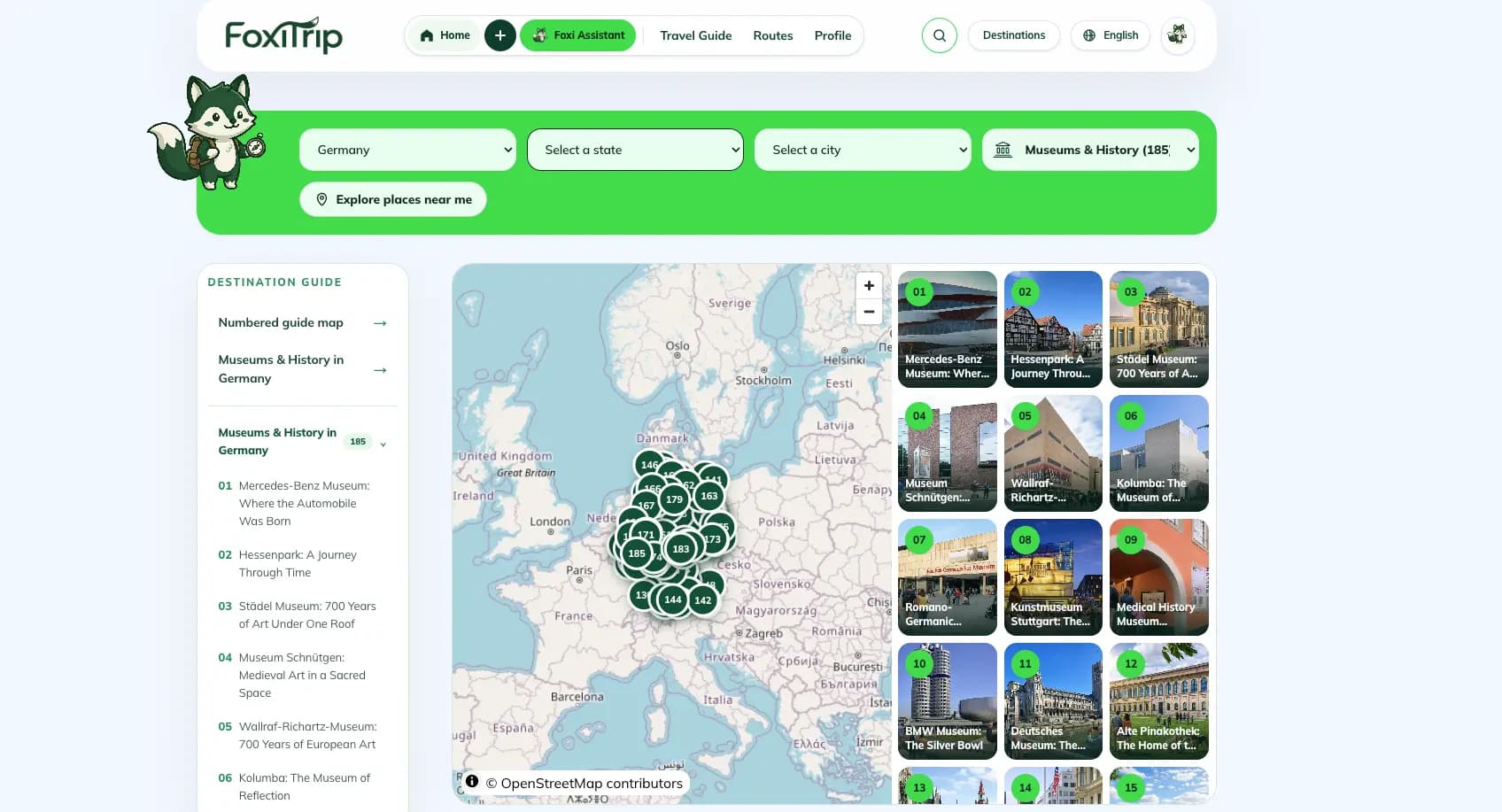Select map marker 173
Viewport: 1502px width, 812px height.
714,538
